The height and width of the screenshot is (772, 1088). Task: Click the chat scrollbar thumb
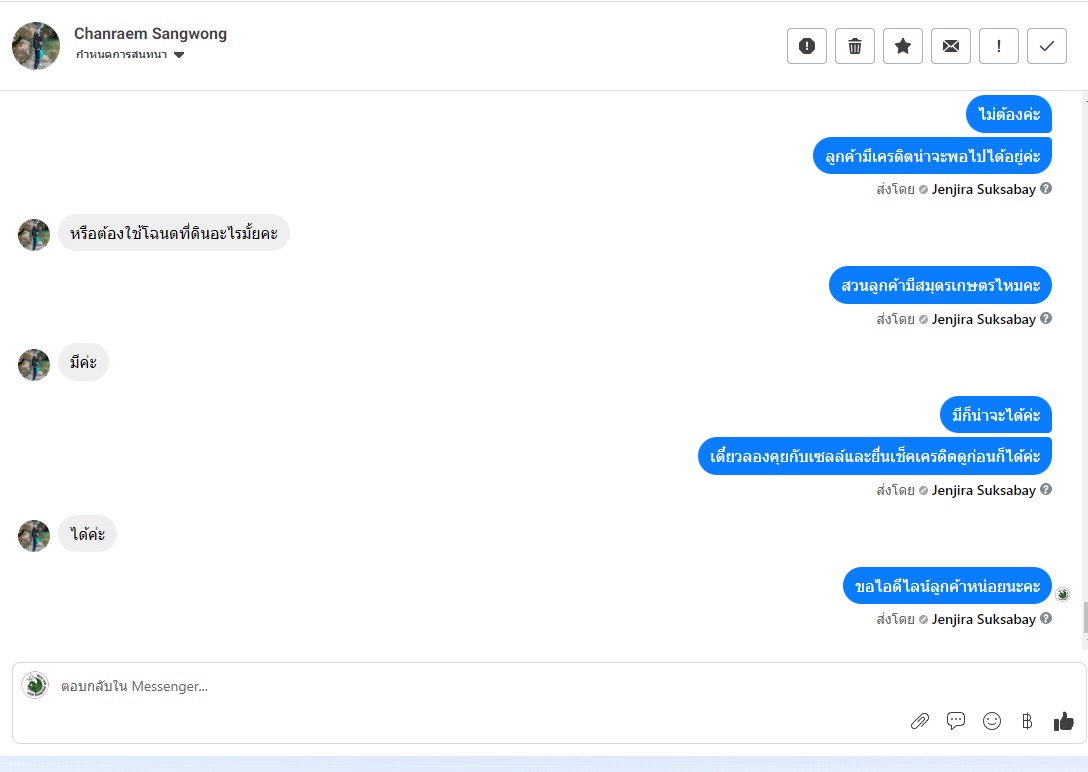tap(1085, 618)
